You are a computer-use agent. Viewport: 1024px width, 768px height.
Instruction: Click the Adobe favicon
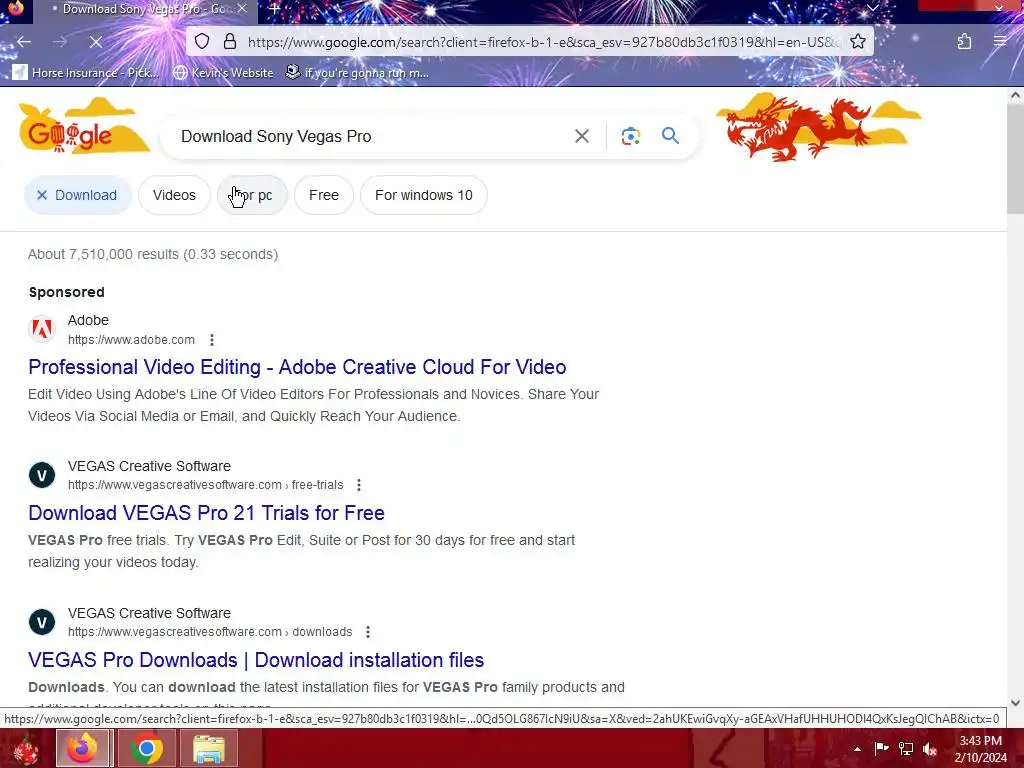(x=42, y=328)
